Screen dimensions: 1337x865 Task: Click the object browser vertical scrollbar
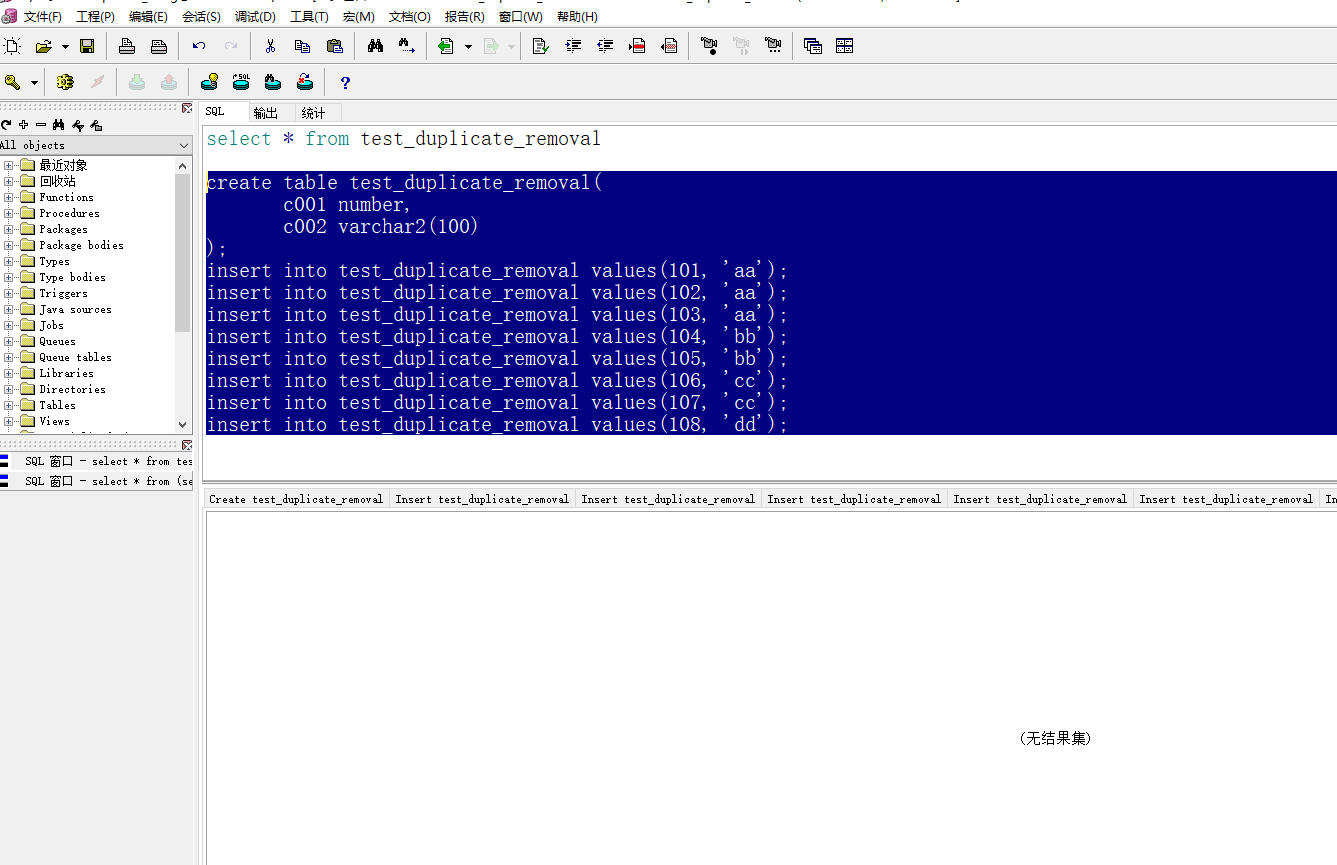point(182,250)
